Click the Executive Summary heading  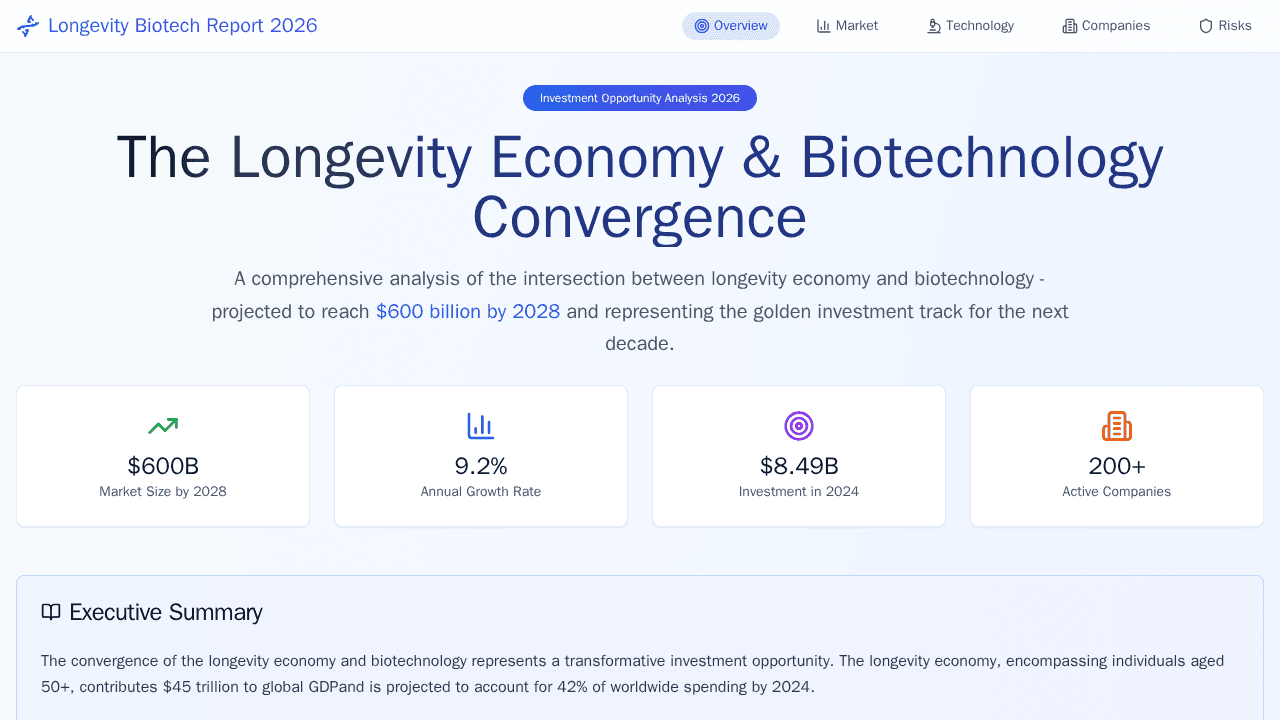[x=166, y=612]
